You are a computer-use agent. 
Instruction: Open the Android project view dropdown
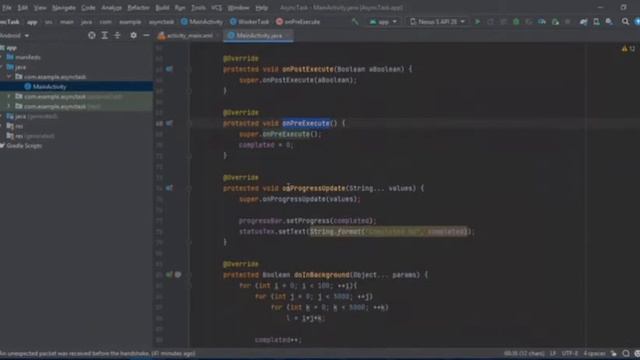15,36
